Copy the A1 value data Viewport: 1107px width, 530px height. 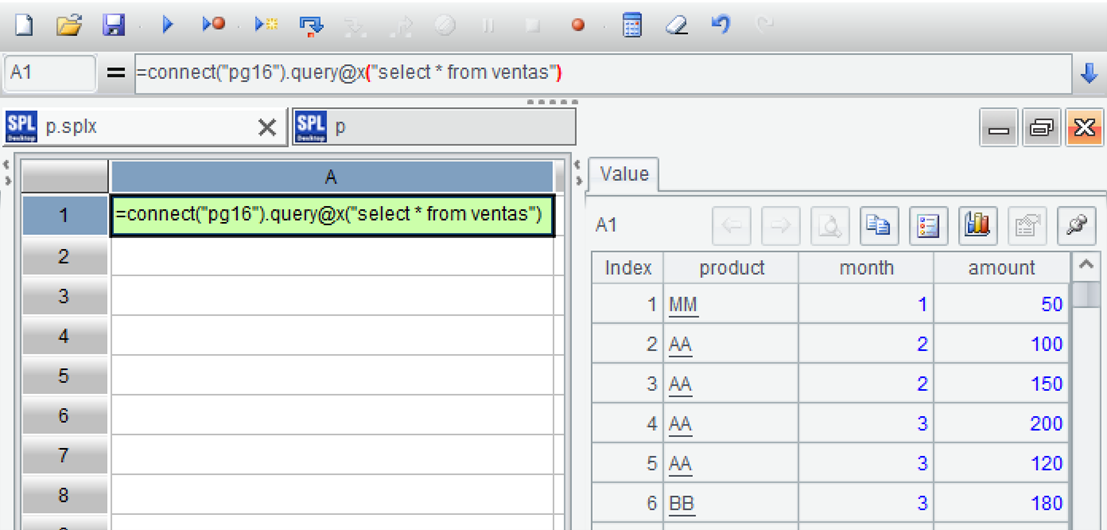pos(879,226)
